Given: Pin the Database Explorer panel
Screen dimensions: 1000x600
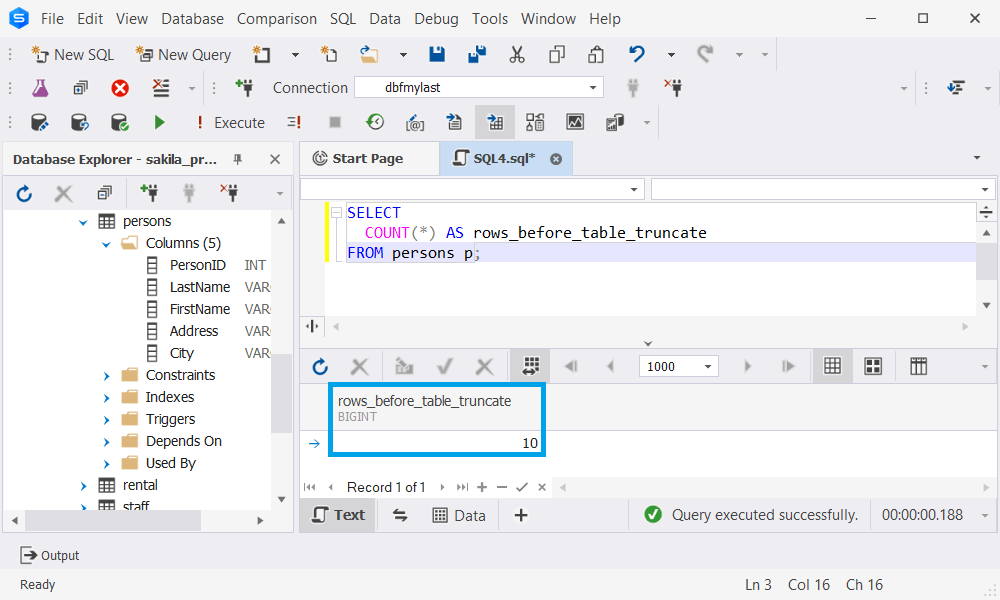Looking at the screenshot, I should 238,158.
